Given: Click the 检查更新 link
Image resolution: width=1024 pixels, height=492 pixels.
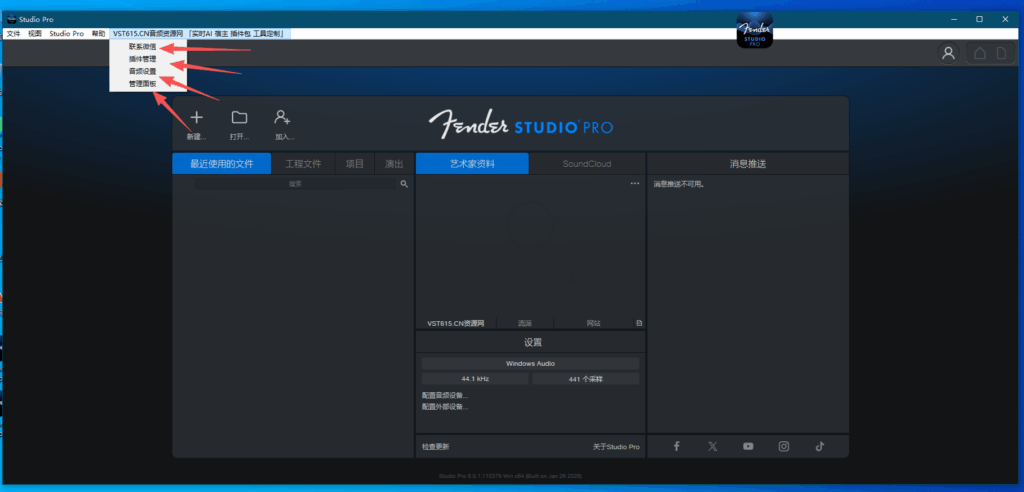Looking at the screenshot, I should [x=436, y=447].
